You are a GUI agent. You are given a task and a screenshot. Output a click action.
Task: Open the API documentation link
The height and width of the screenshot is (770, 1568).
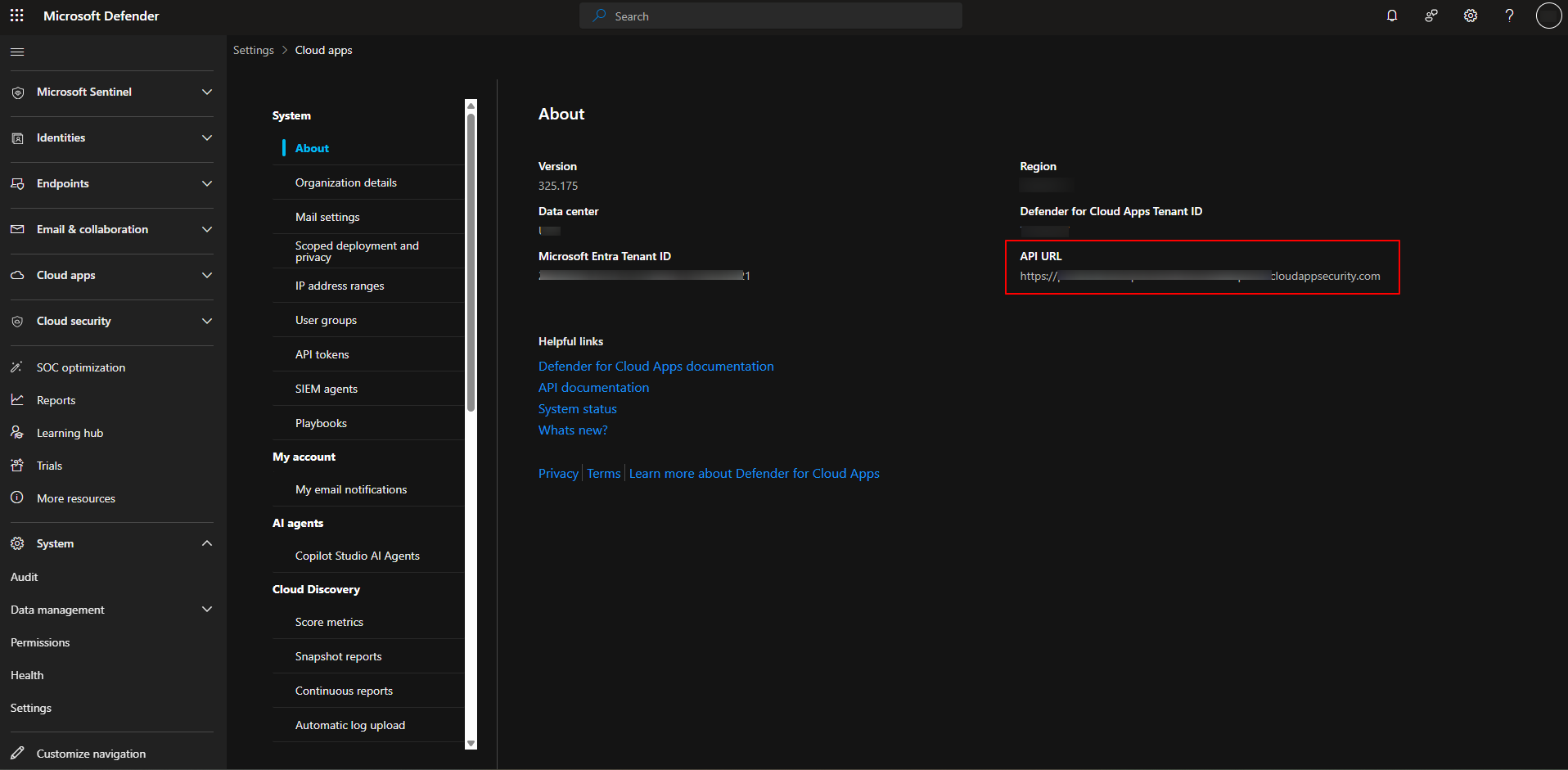tap(593, 388)
